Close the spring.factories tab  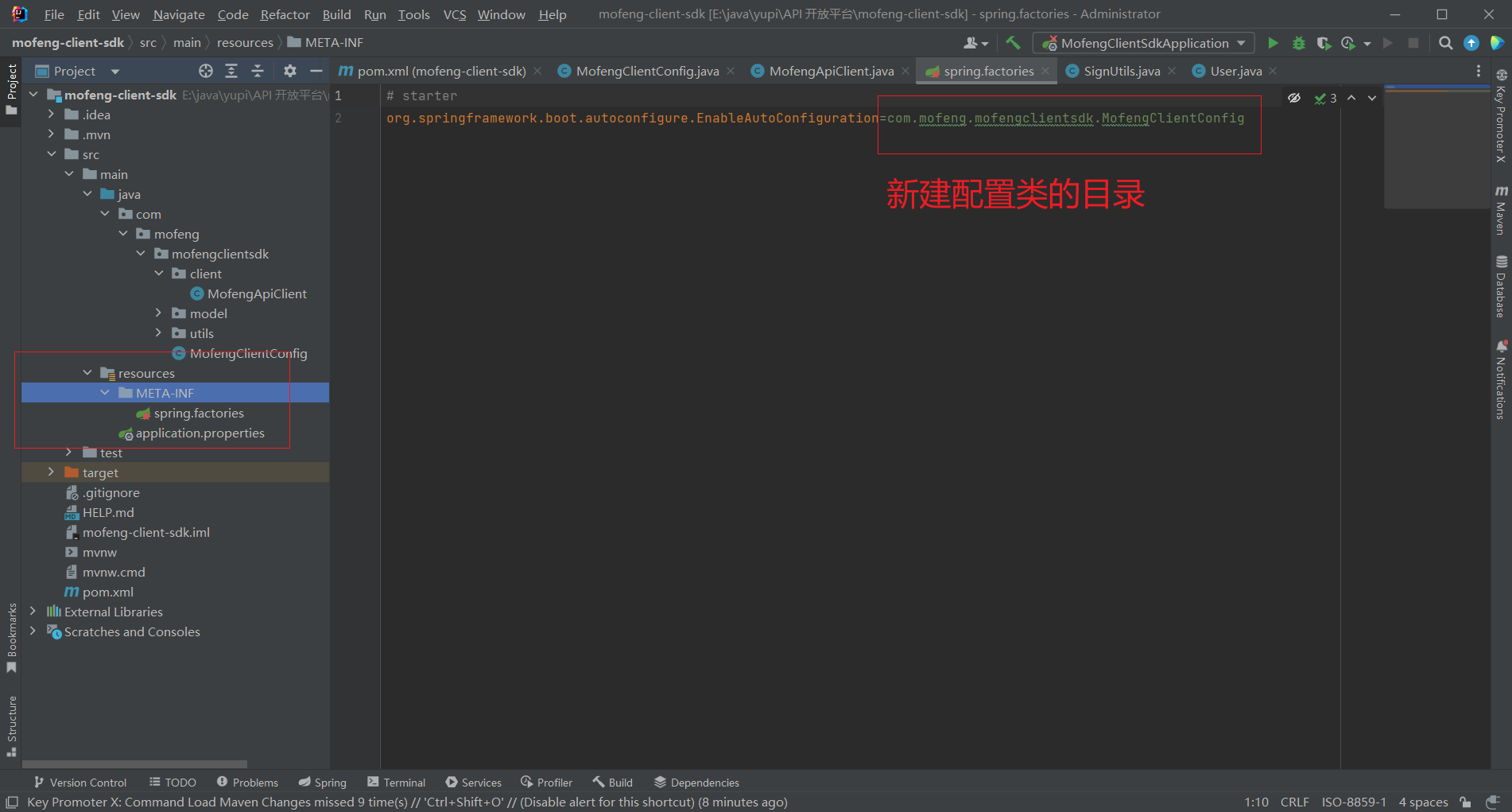click(1045, 71)
